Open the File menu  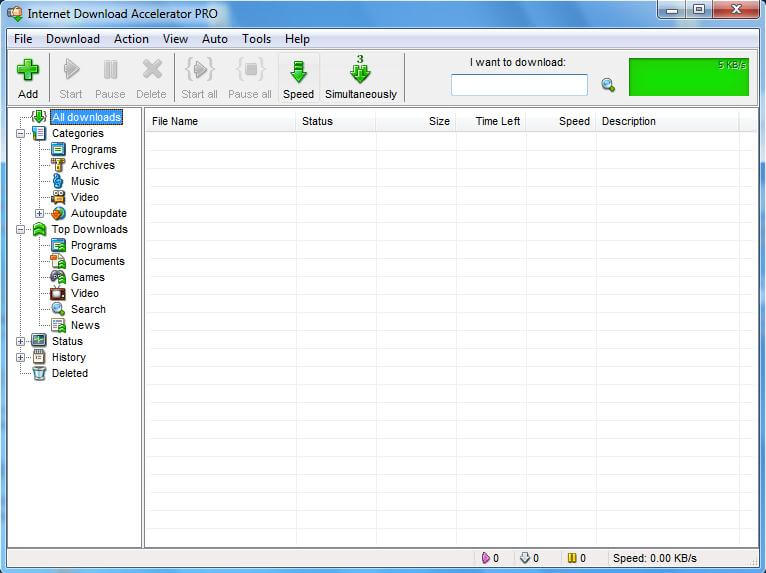tap(23, 39)
